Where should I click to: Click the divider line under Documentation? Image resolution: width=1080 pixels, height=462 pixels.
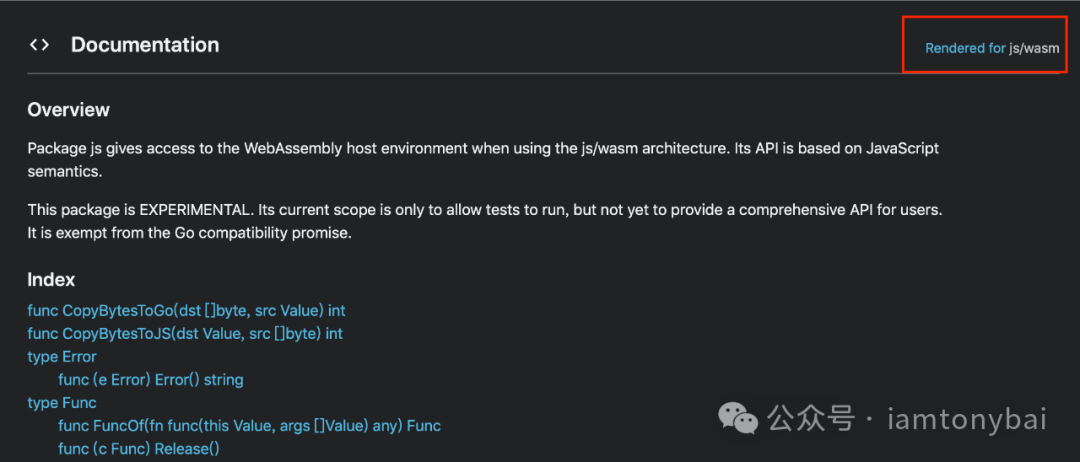(543, 73)
